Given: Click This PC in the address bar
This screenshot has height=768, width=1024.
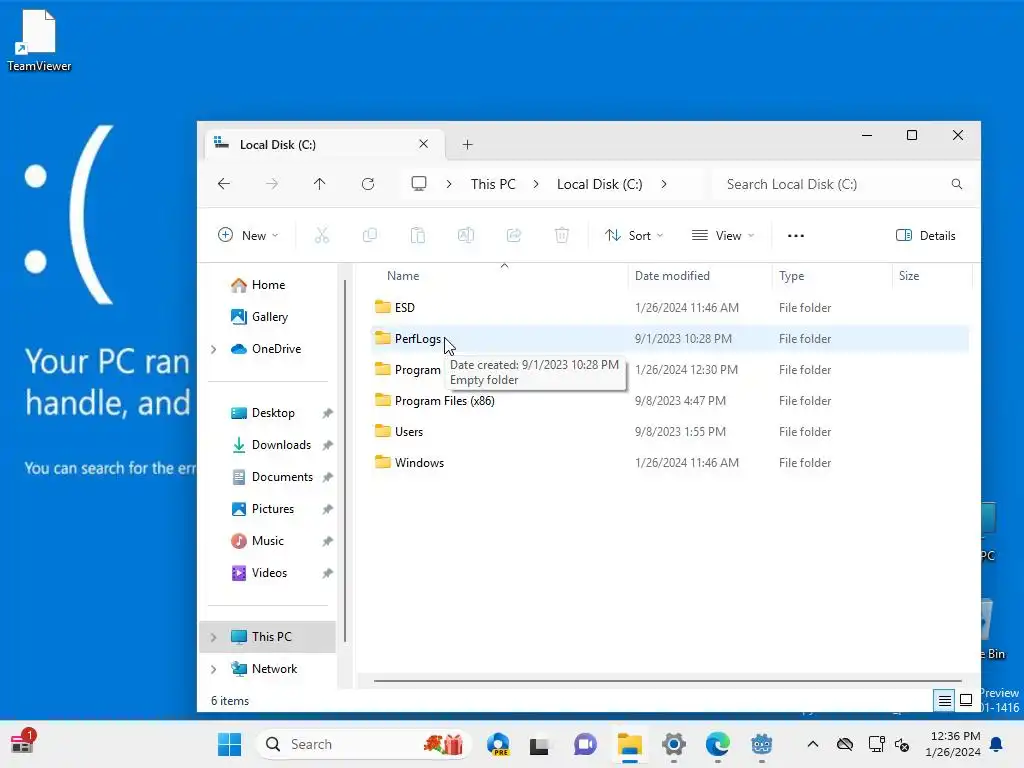Looking at the screenshot, I should 493,184.
